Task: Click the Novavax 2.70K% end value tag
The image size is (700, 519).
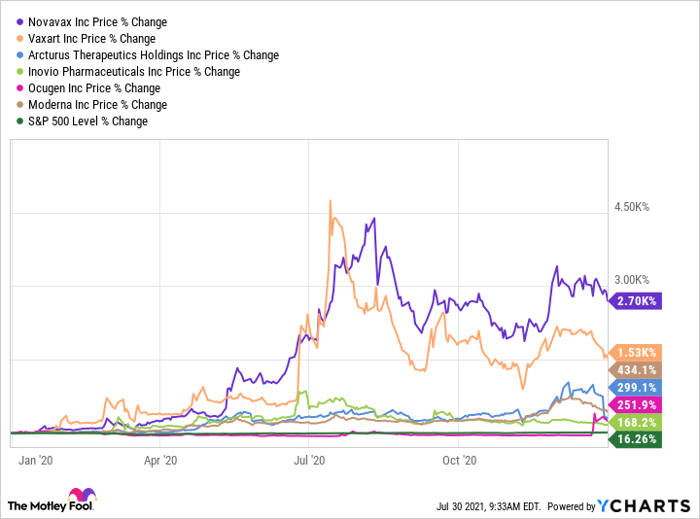Action: [634, 300]
